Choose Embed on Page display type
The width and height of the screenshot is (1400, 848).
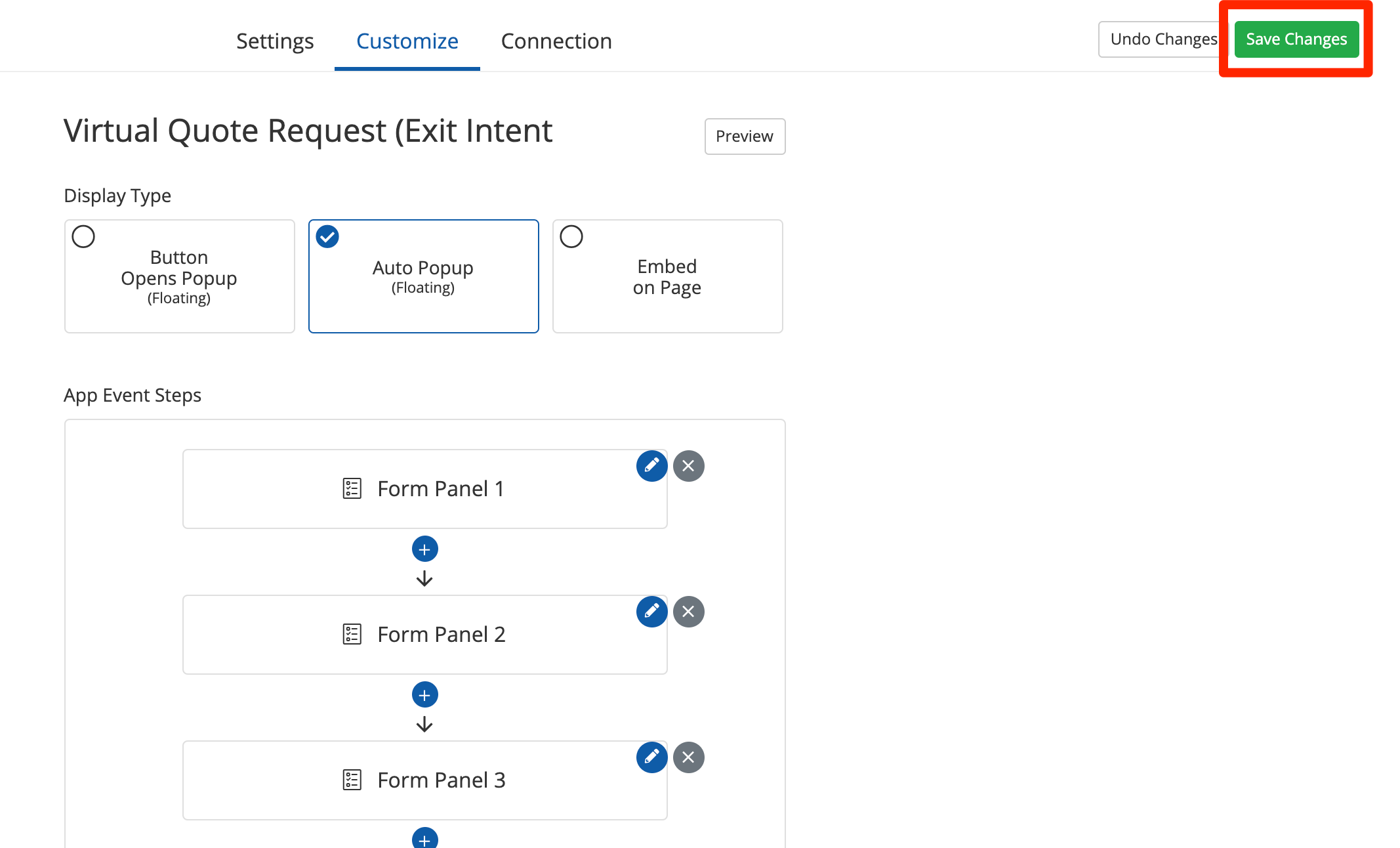coord(667,276)
